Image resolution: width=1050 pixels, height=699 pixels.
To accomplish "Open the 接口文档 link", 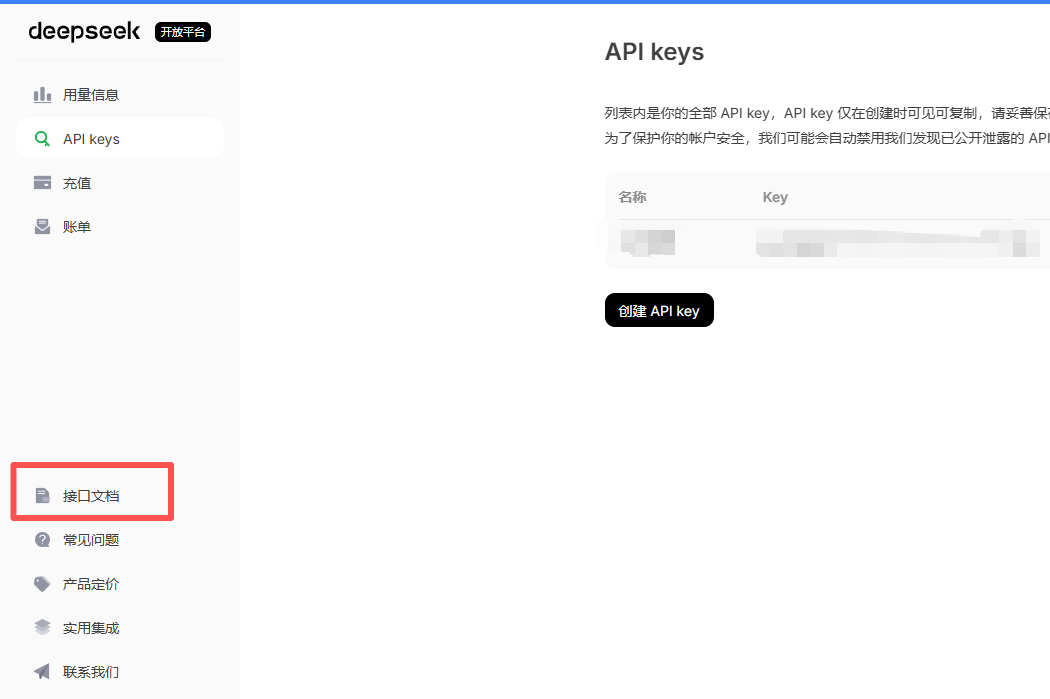I will [92, 495].
